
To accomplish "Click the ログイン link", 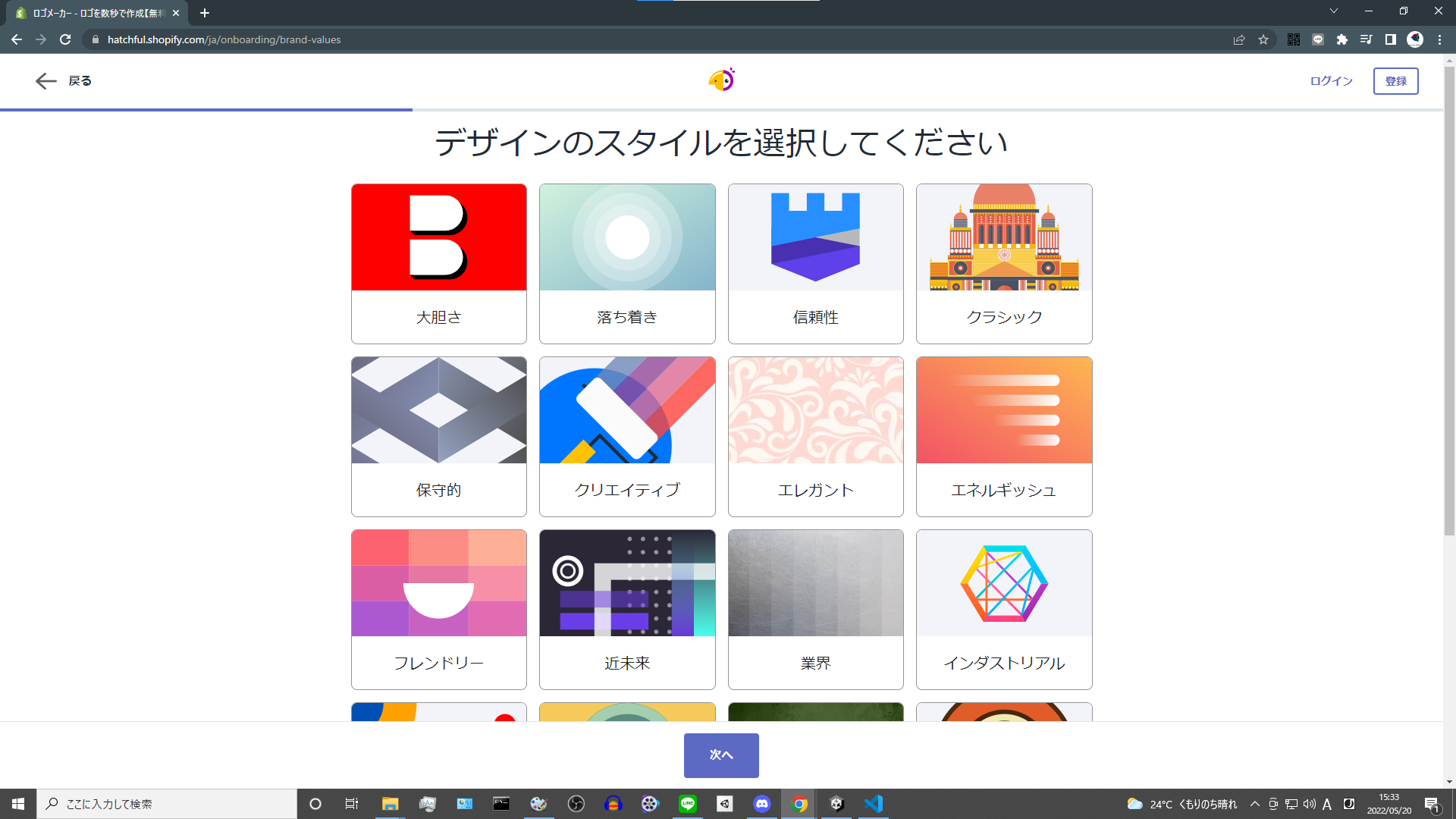I will pyautogui.click(x=1331, y=81).
